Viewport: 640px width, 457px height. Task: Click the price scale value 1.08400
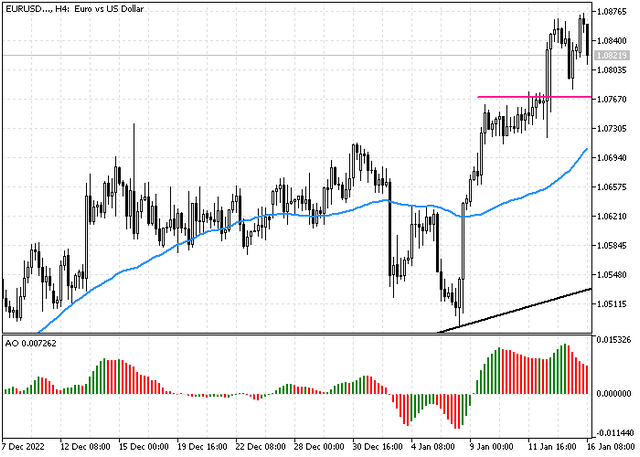coord(612,41)
